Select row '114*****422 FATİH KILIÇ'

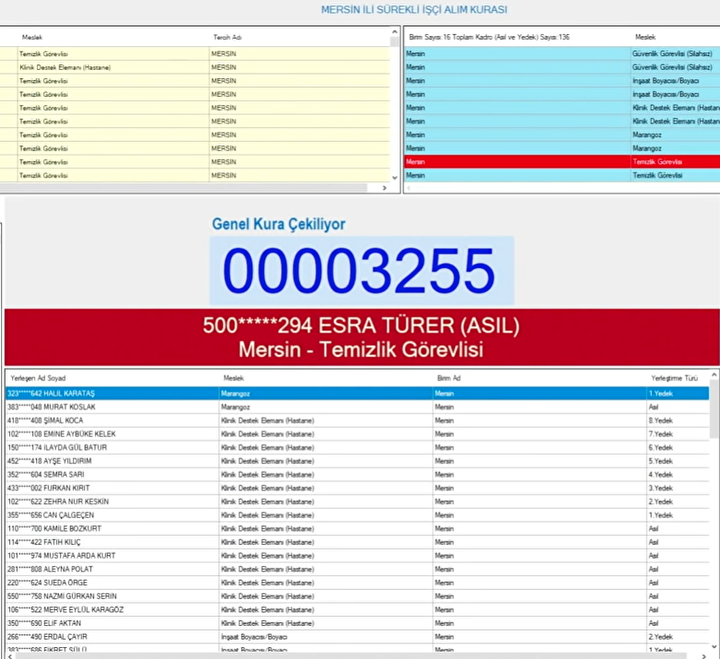357,542
